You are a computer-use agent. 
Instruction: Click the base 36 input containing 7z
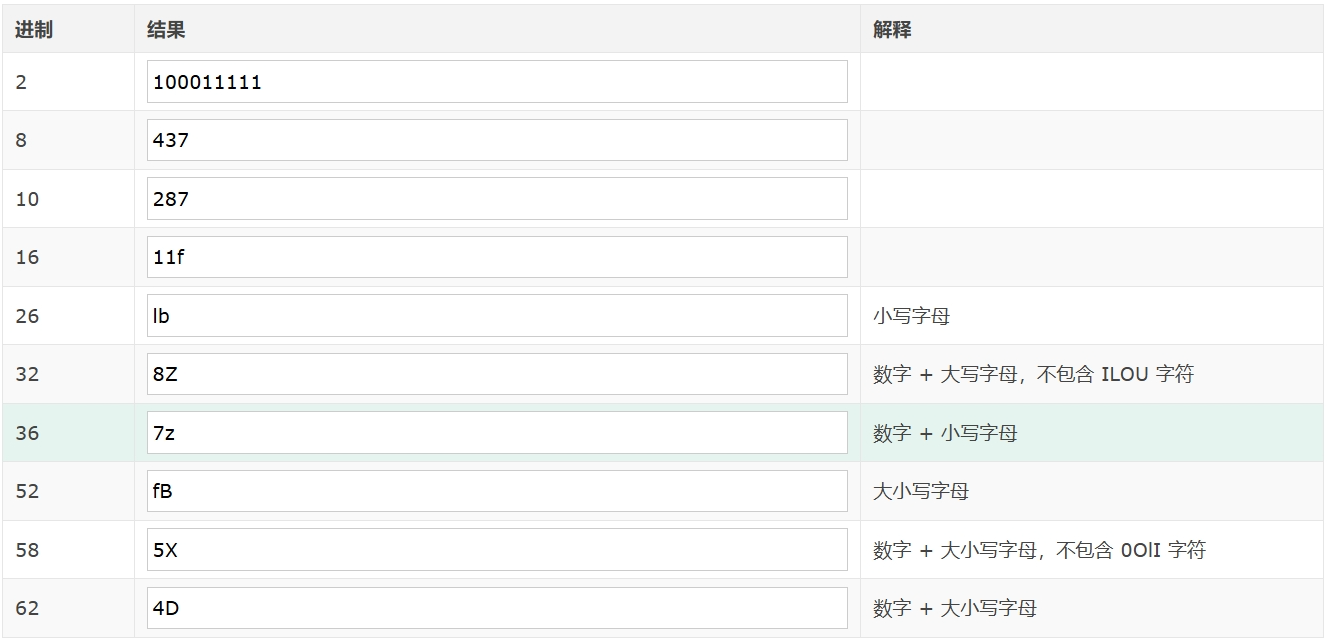pos(497,433)
